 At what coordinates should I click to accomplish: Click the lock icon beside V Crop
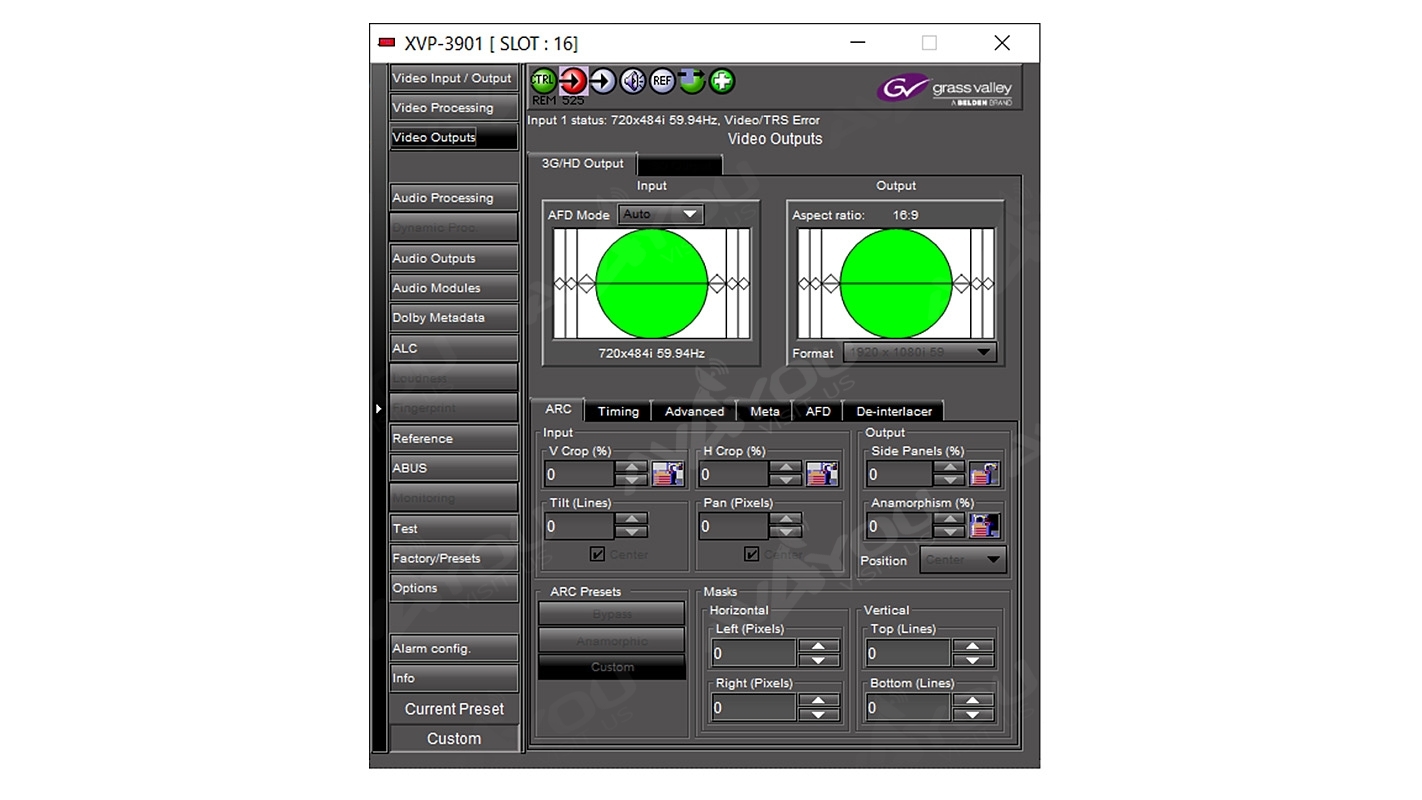click(667, 474)
